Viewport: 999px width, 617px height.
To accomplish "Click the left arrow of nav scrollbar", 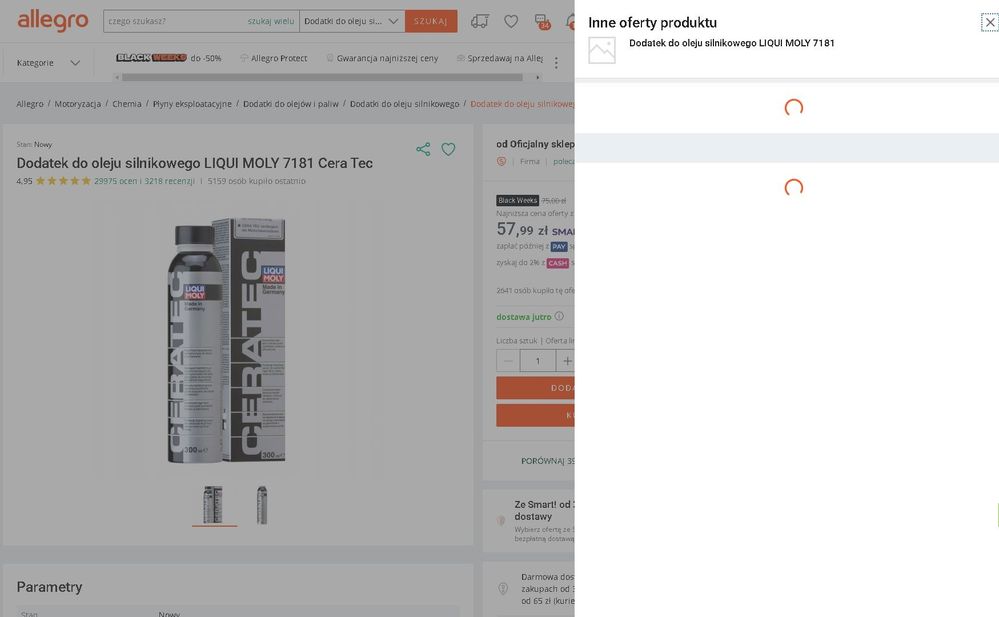I will click(x=117, y=77).
